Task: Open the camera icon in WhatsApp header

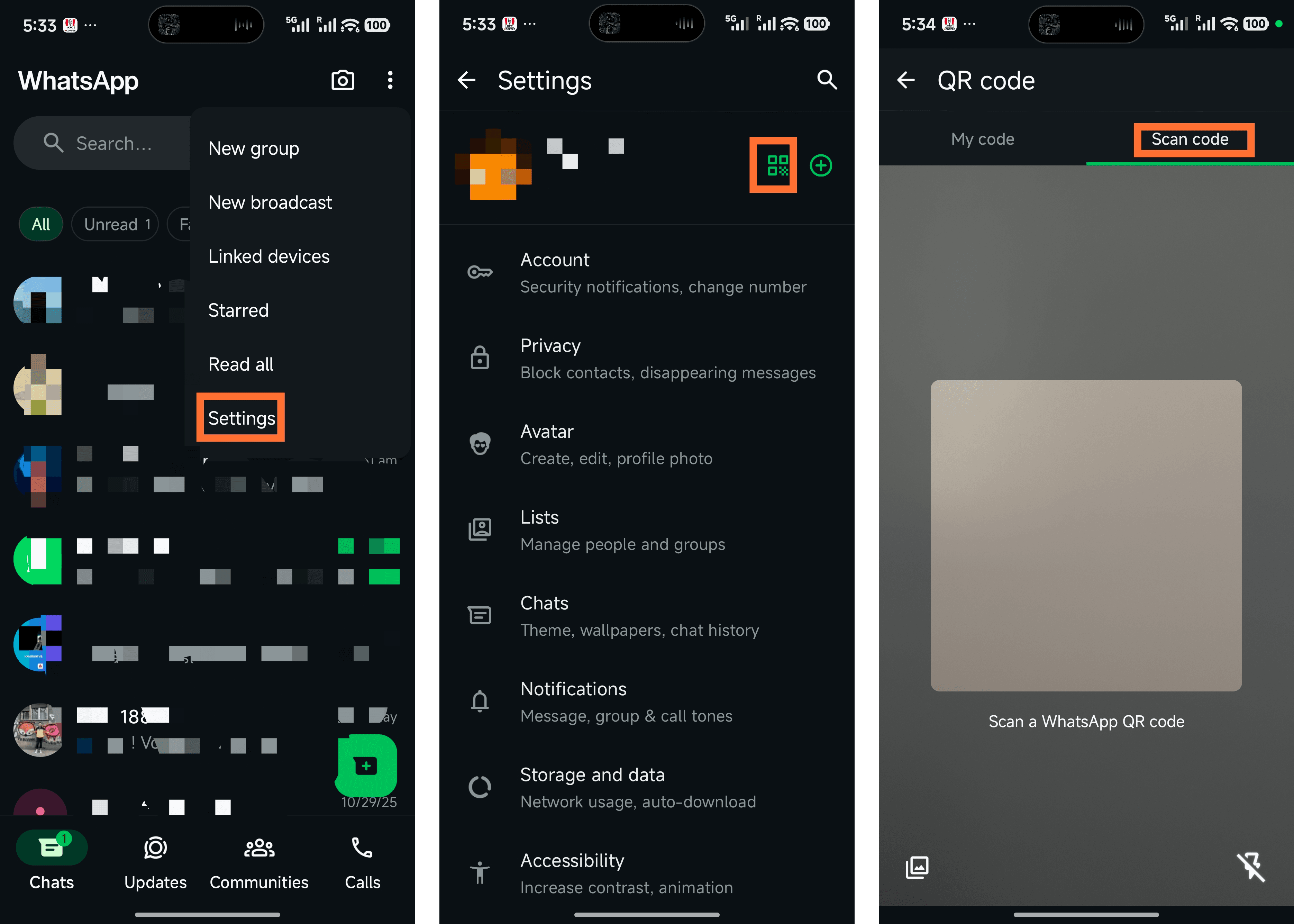Action: (x=343, y=80)
